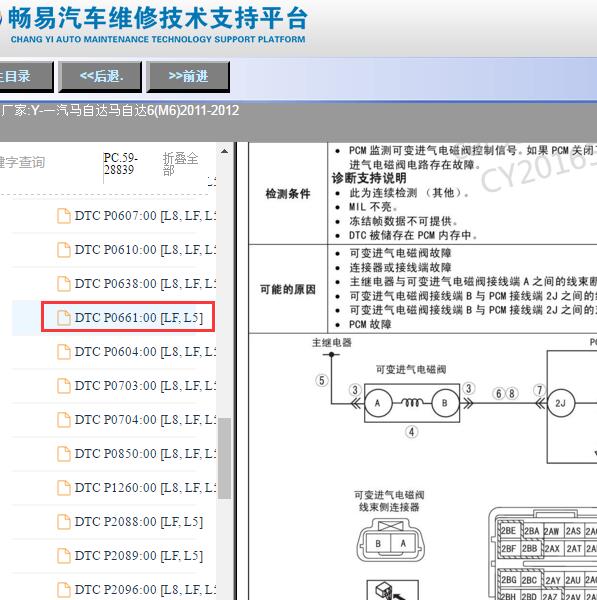Click the tree panel scroll-up arrow
This screenshot has height=600, width=597.
point(224,152)
